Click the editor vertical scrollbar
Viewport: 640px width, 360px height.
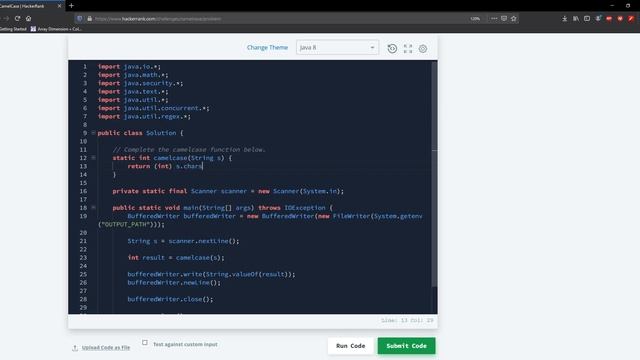tap(434, 173)
